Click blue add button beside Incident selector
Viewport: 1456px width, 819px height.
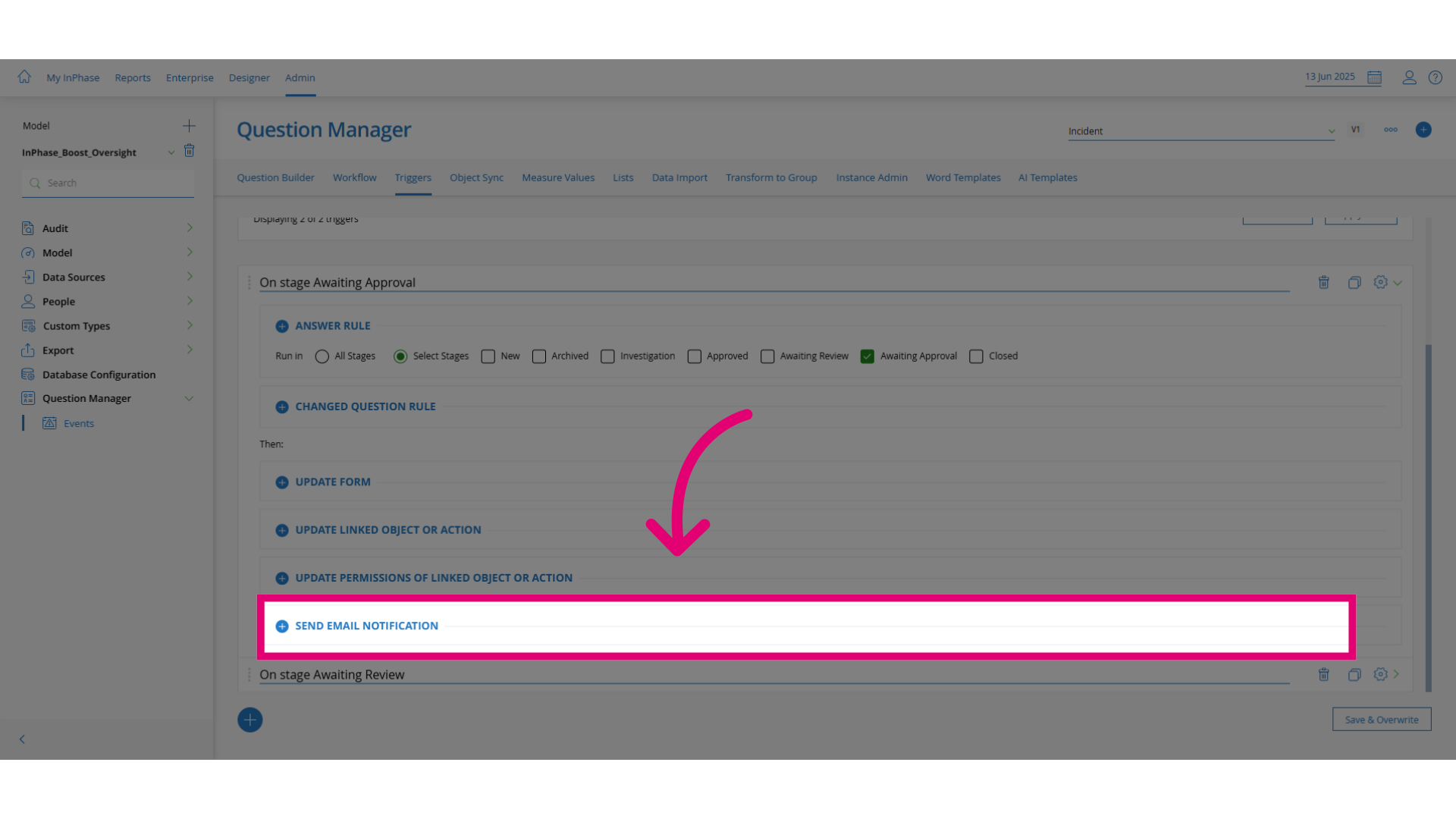tap(1423, 130)
